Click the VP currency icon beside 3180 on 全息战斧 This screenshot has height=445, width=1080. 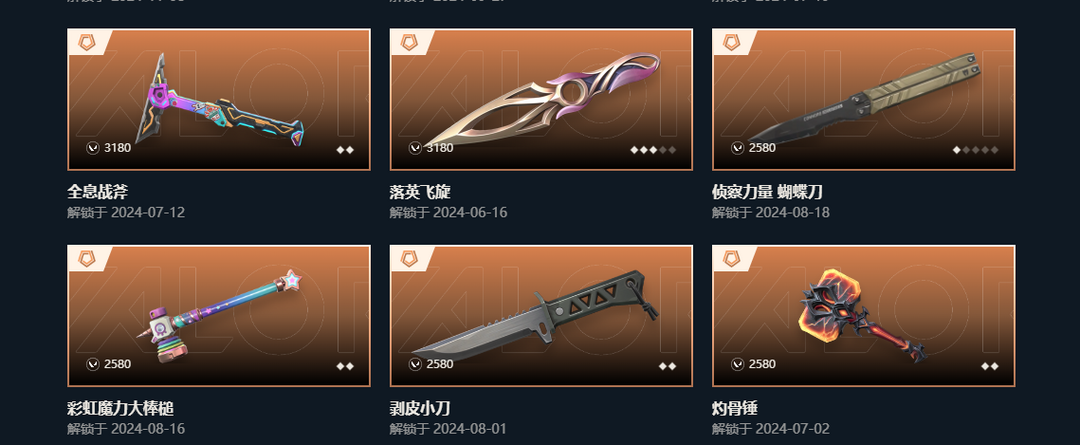[93, 148]
